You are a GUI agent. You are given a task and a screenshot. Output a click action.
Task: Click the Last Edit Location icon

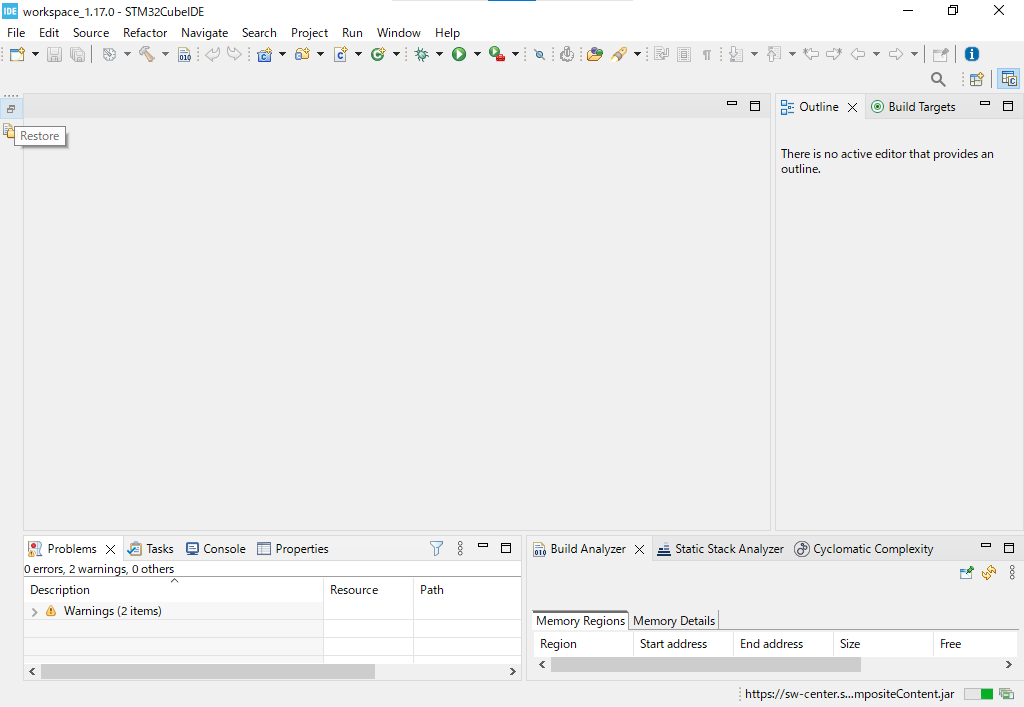tap(811, 54)
